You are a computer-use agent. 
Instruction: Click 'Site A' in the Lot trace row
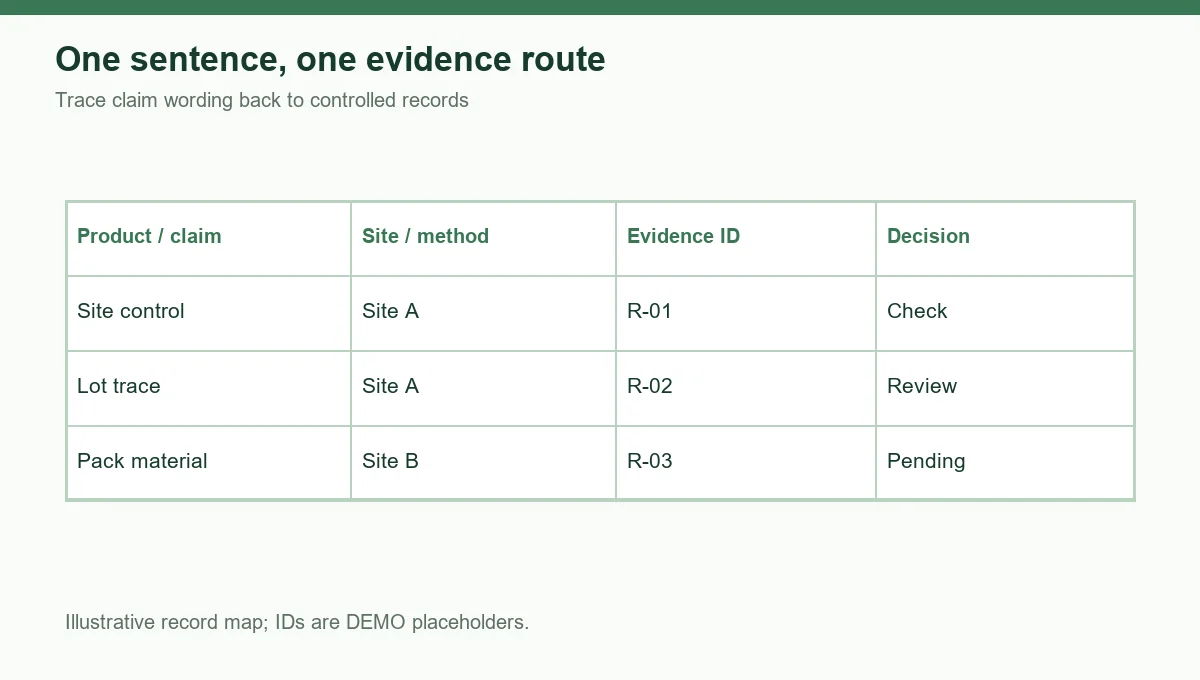[483, 388]
